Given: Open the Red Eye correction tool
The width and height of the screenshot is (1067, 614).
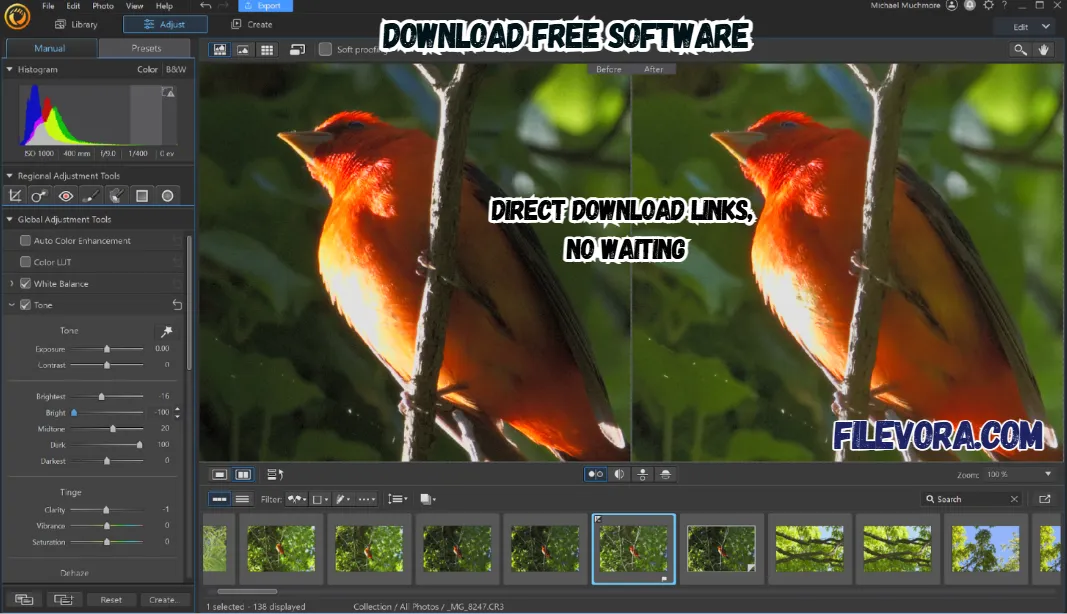Looking at the screenshot, I should (65, 196).
